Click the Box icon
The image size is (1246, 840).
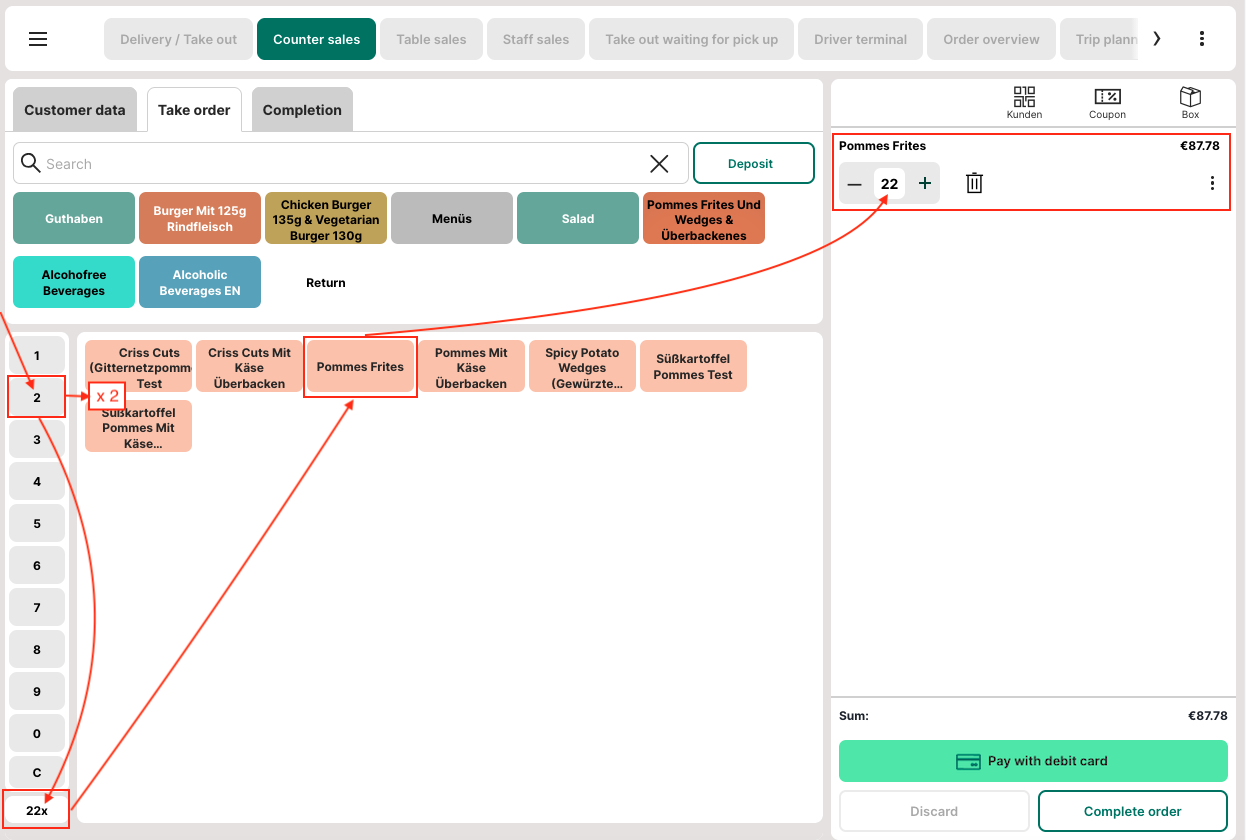[1190, 102]
